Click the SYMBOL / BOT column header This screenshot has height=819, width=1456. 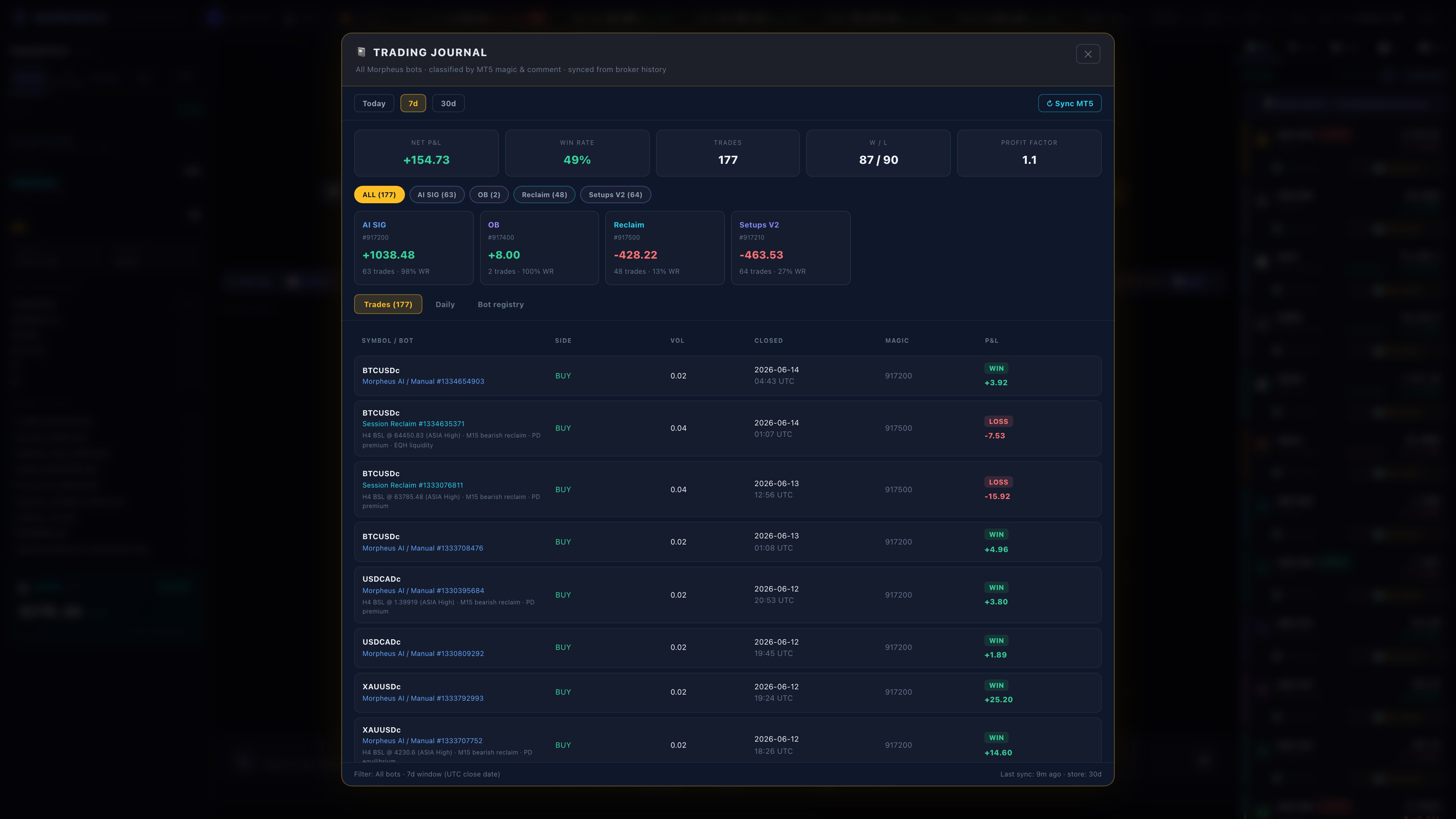(x=387, y=341)
